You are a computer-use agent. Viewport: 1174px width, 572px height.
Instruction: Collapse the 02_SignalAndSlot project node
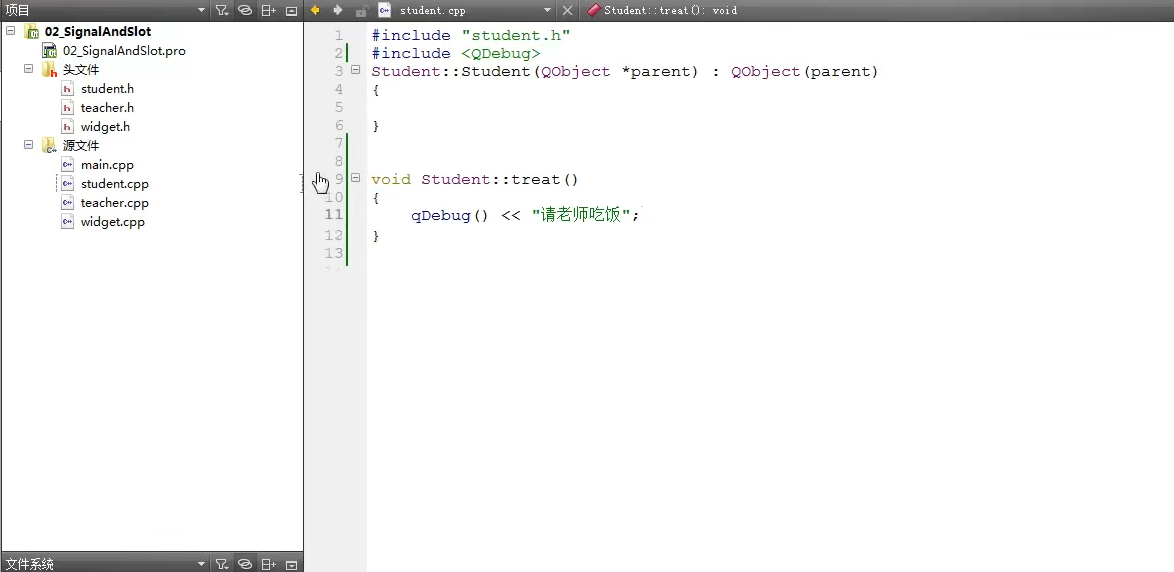(x=10, y=31)
